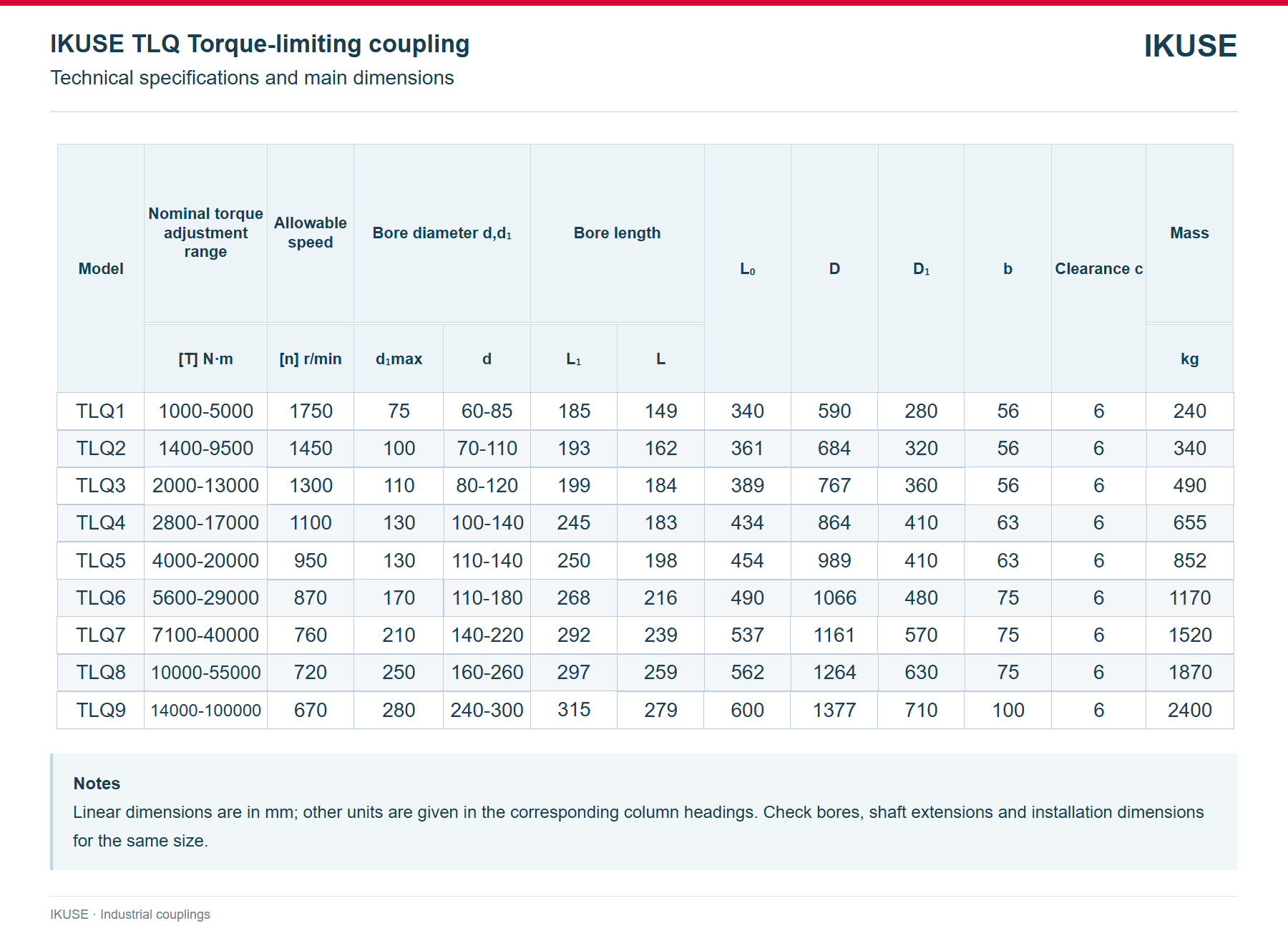Click the D₁ value "570"

(x=921, y=635)
